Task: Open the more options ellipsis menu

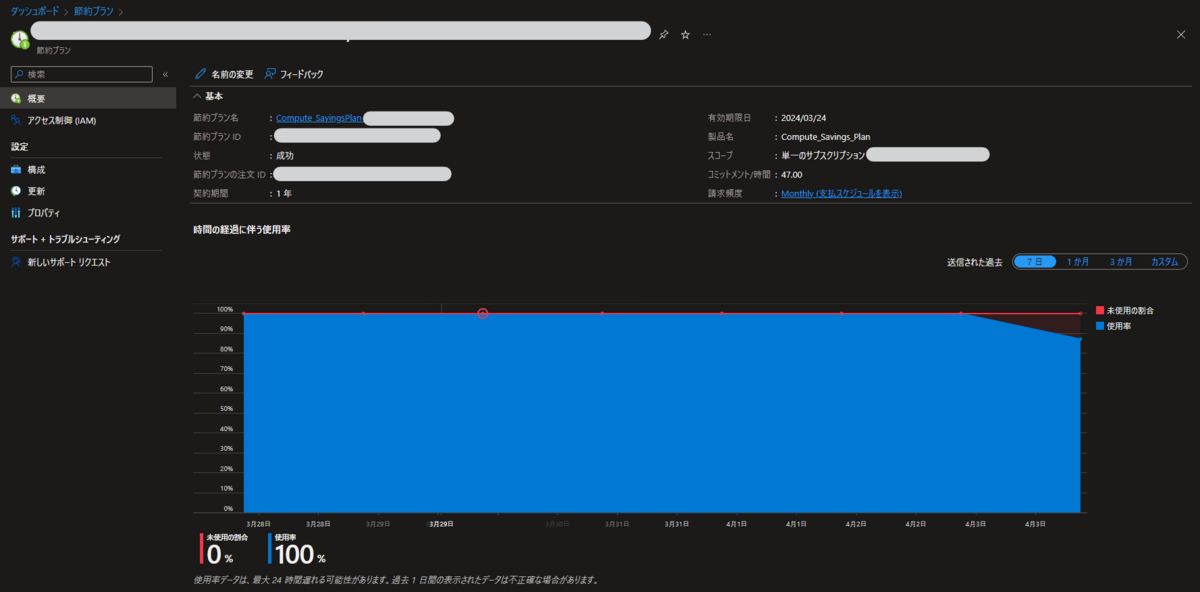Action: click(x=707, y=34)
